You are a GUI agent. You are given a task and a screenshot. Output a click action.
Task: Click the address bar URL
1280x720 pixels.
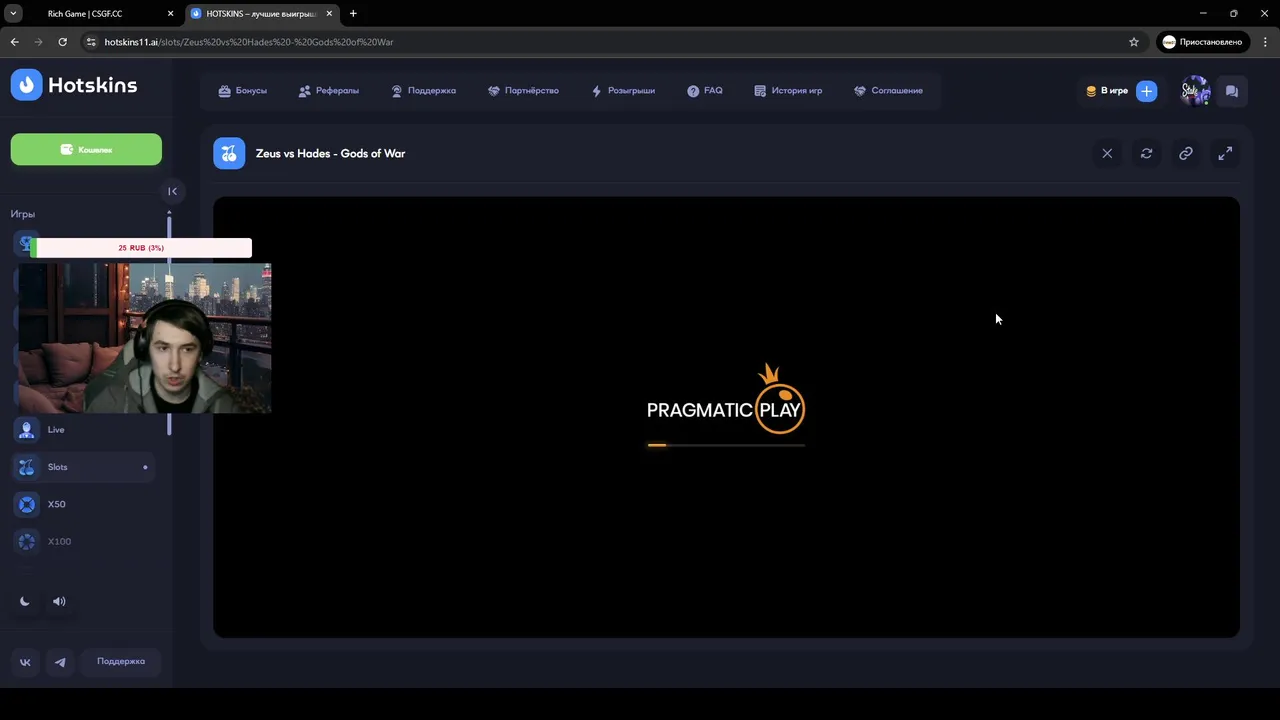click(x=249, y=42)
